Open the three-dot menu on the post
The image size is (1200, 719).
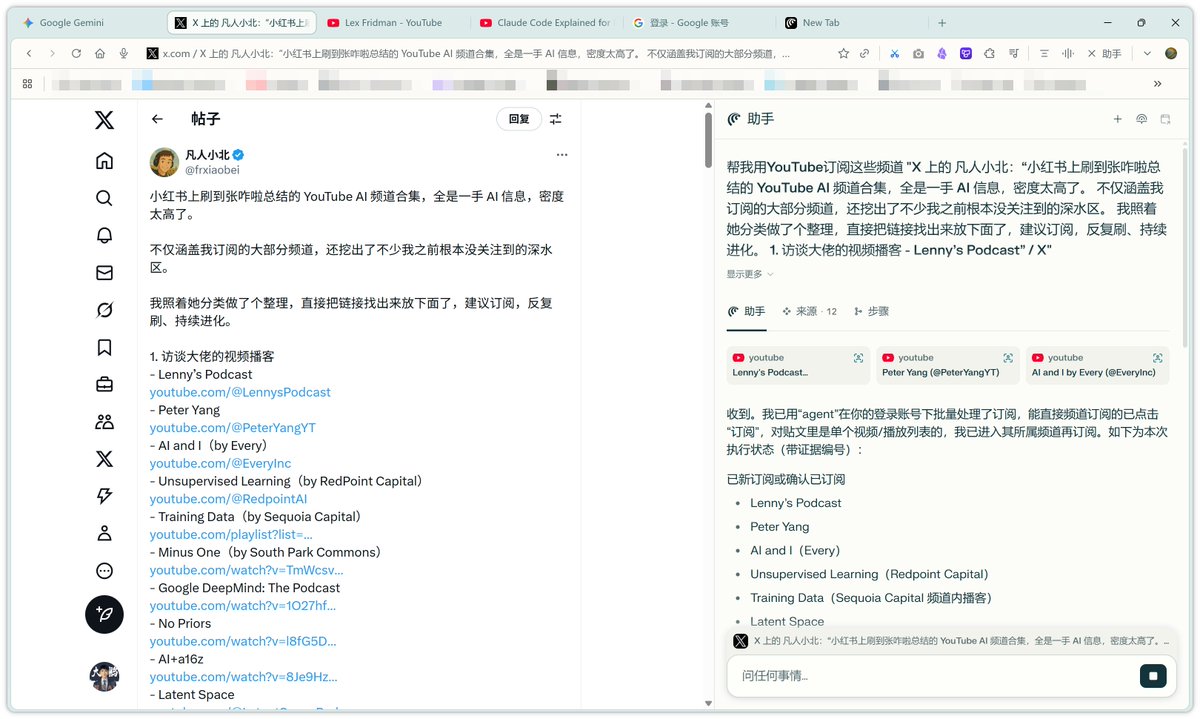point(562,155)
